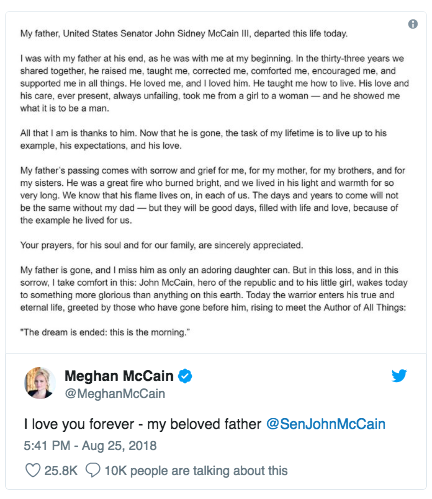Click the info icon on the tweet card
The image size is (432, 499).
413,24
